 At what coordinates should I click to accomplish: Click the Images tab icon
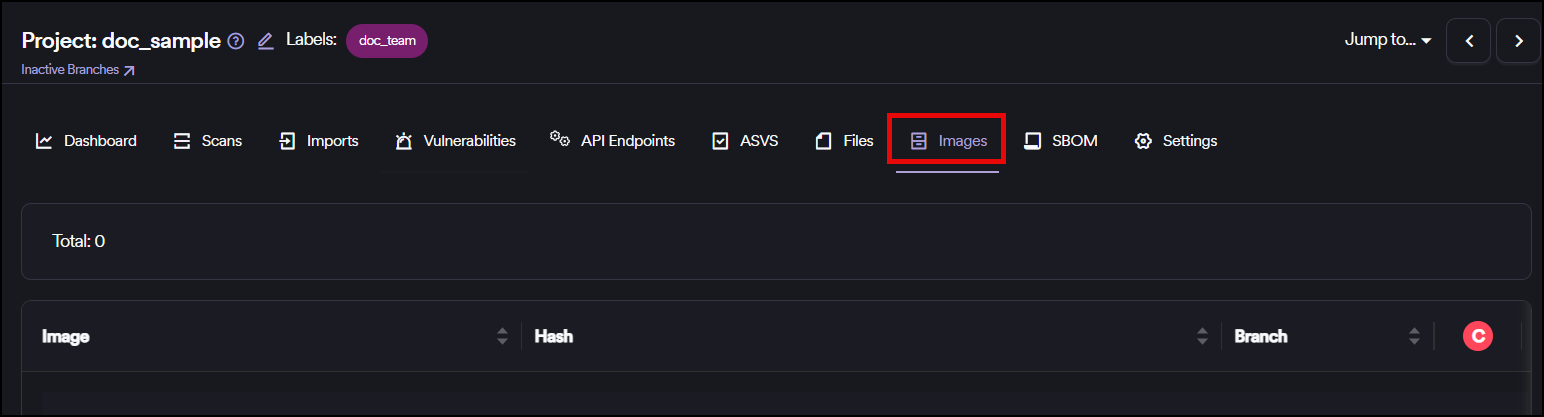pyautogui.click(x=918, y=141)
